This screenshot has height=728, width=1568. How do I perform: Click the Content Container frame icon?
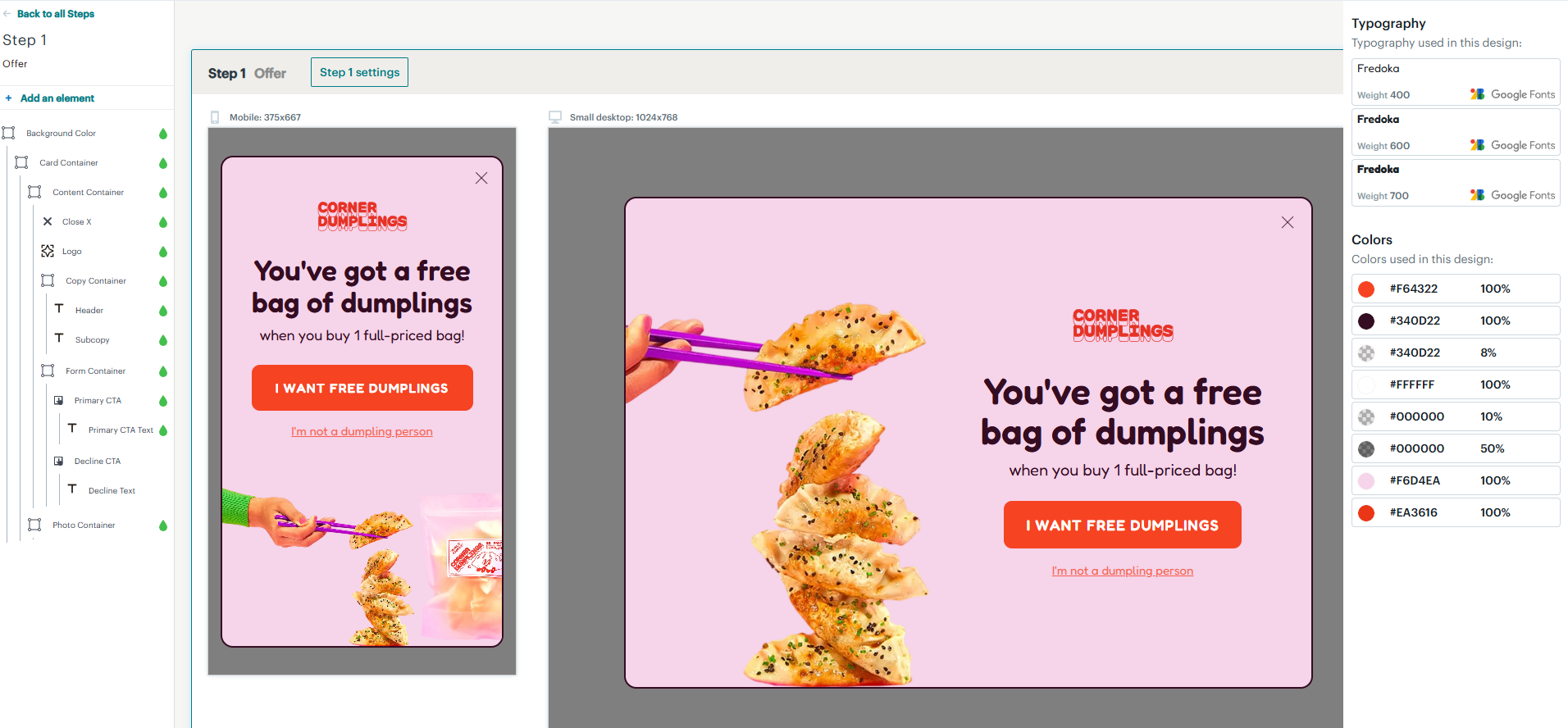[x=34, y=192]
